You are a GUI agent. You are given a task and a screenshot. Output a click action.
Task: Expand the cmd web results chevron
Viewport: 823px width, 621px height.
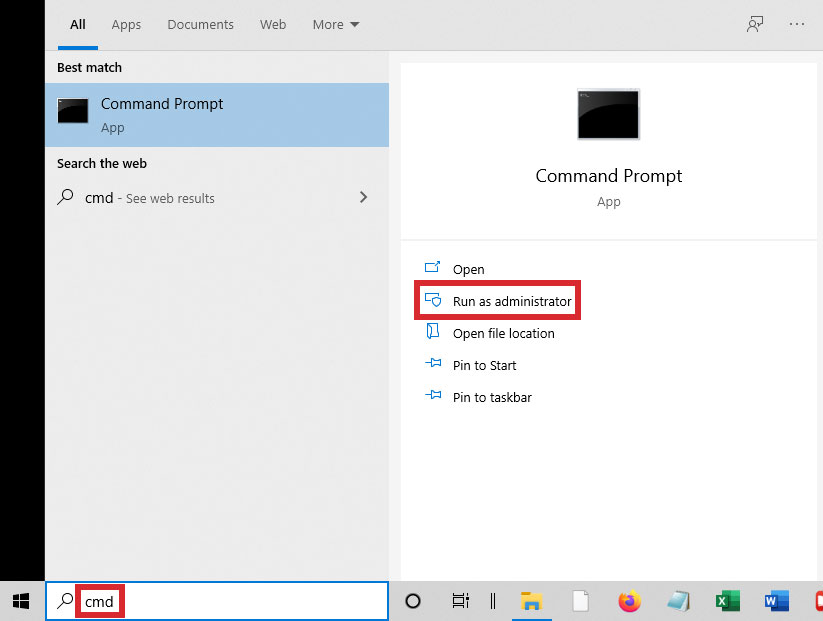click(363, 197)
